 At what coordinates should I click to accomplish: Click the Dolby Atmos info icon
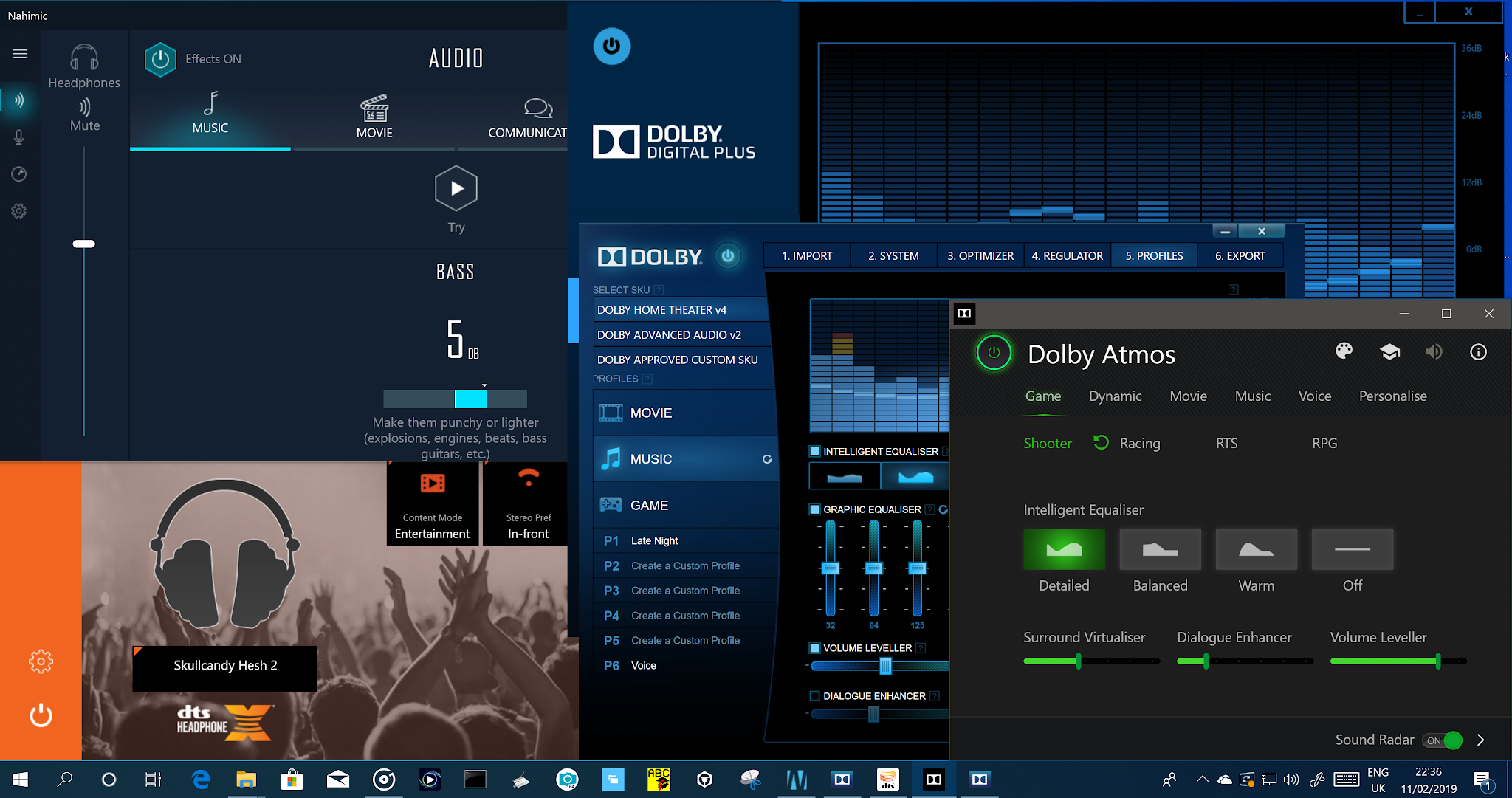1479,352
